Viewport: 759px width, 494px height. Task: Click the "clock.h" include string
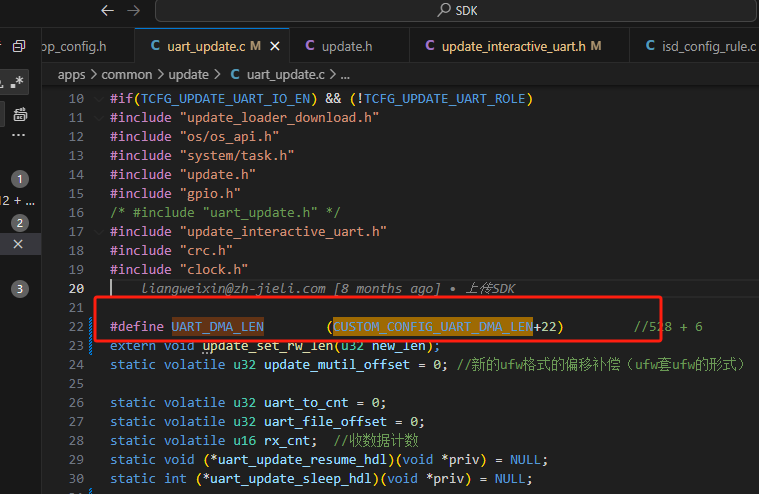click(214, 269)
